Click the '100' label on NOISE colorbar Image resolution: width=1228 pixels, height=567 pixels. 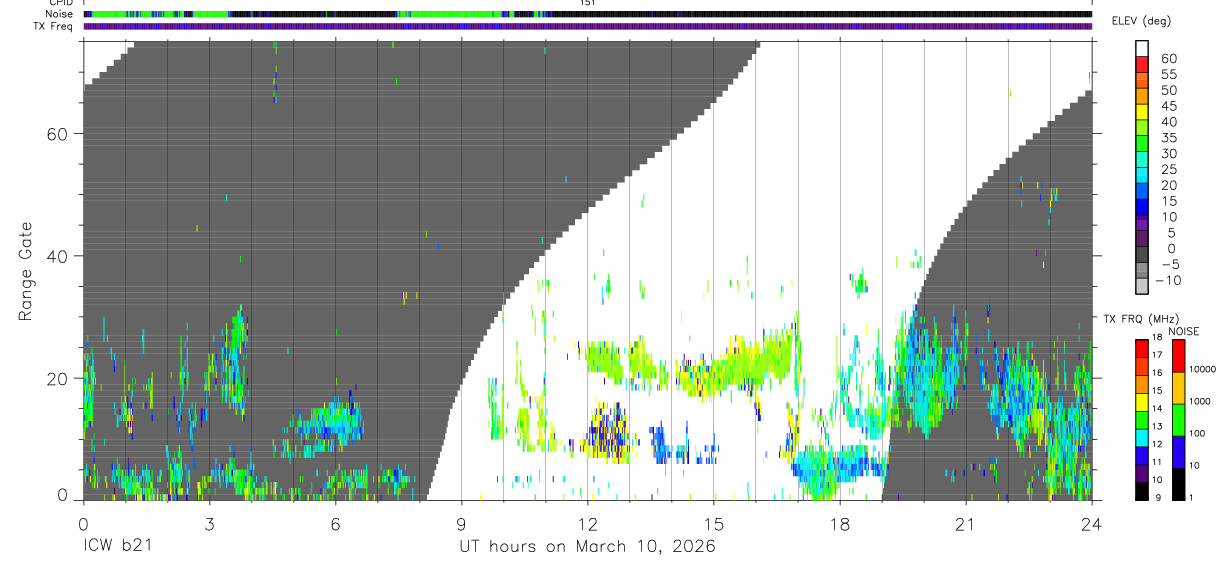coord(1199,433)
